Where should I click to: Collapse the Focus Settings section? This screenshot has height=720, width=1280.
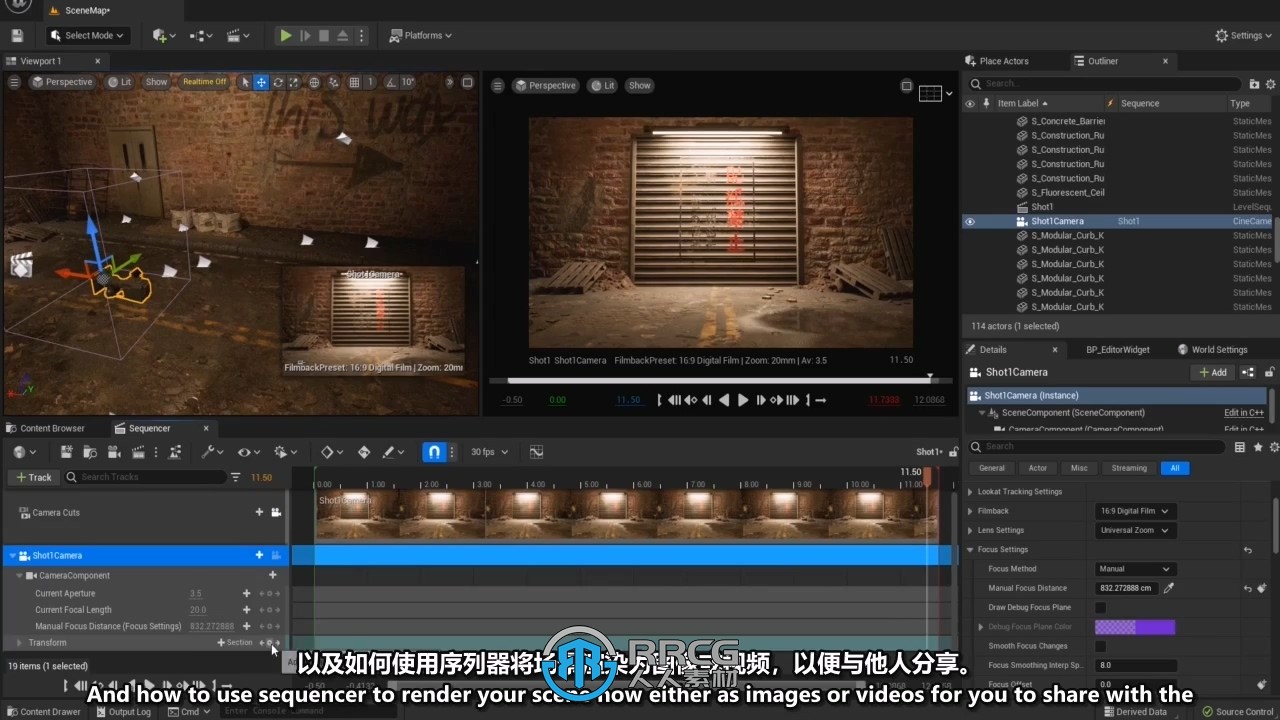970,549
